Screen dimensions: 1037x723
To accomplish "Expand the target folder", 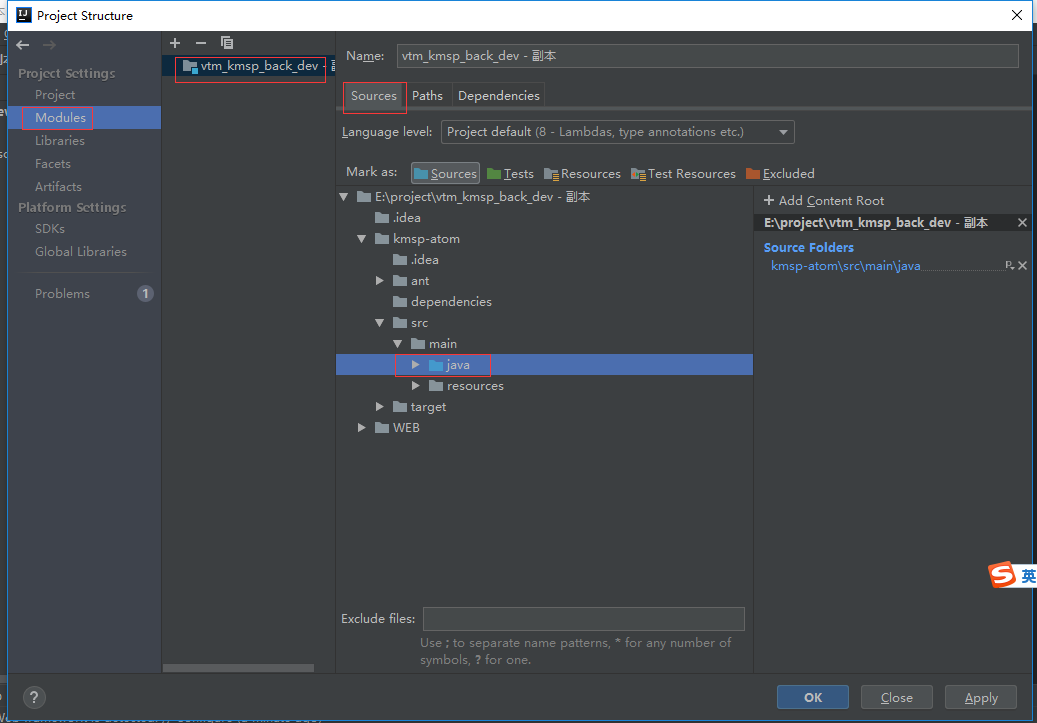I will coord(380,407).
